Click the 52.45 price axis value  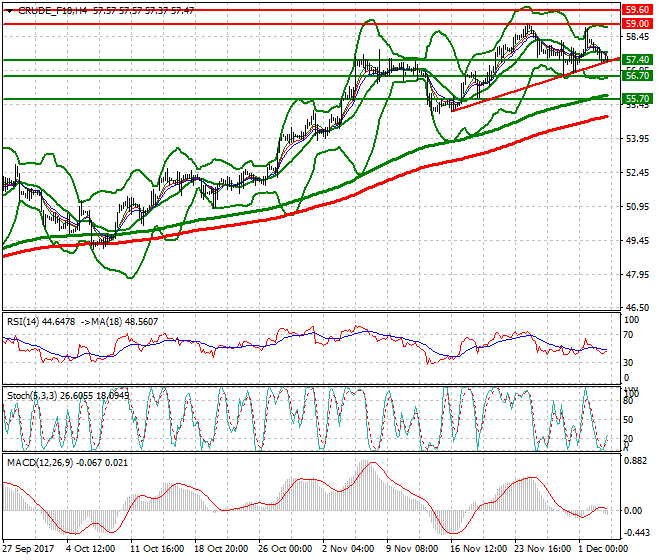637,173
